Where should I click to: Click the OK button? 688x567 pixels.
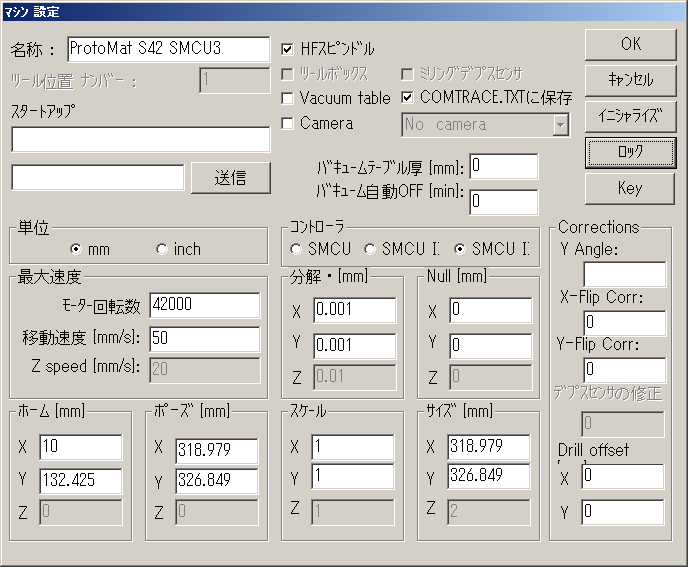point(631,44)
